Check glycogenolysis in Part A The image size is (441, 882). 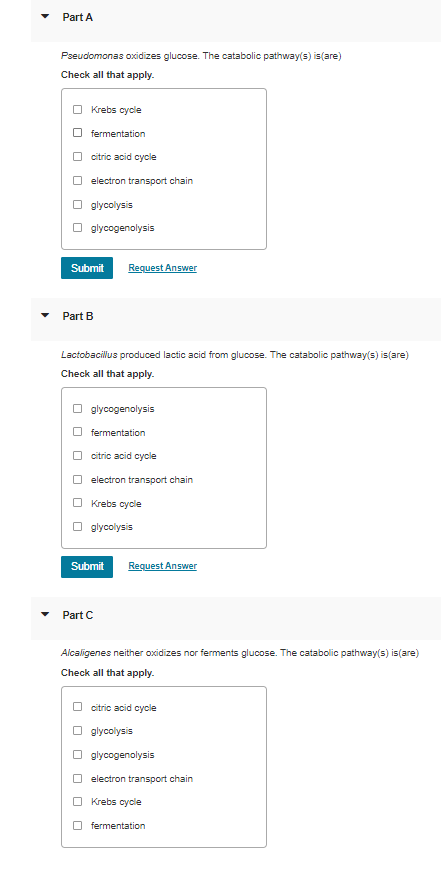tap(78, 228)
